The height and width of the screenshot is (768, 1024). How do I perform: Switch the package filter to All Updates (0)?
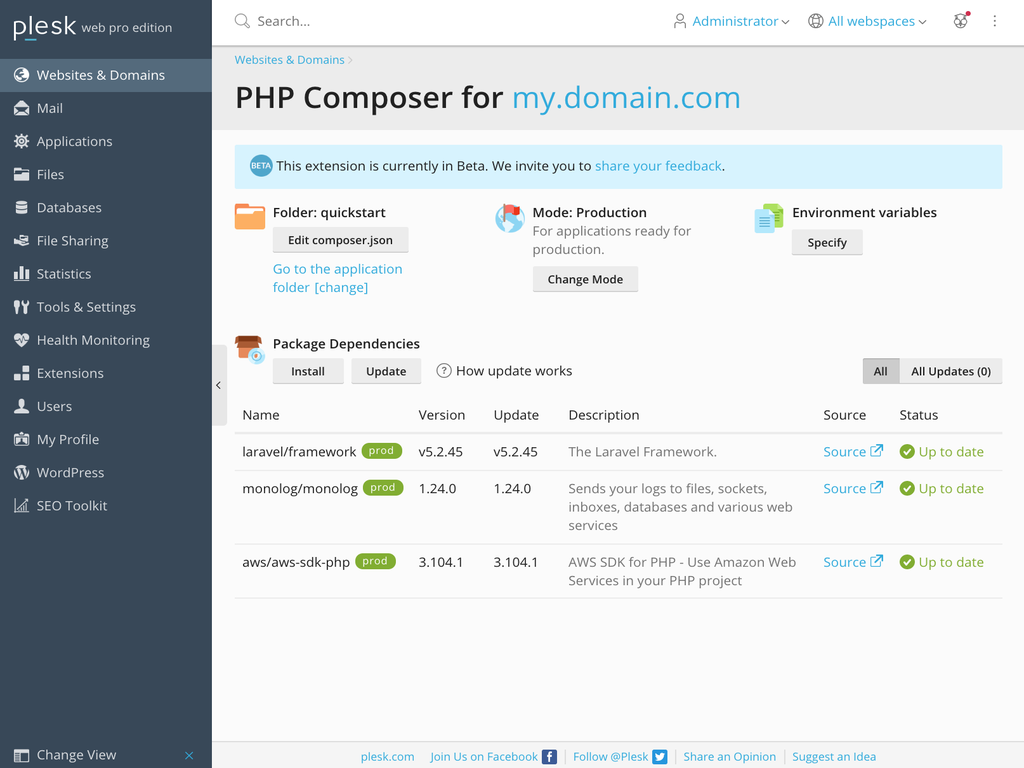pos(950,370)
